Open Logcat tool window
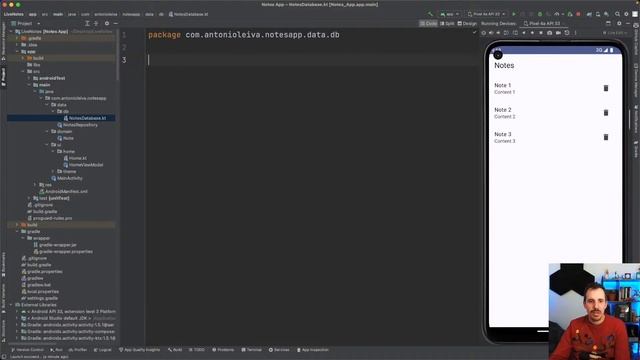This screenshot has width=640, height=360. [102, 350]
